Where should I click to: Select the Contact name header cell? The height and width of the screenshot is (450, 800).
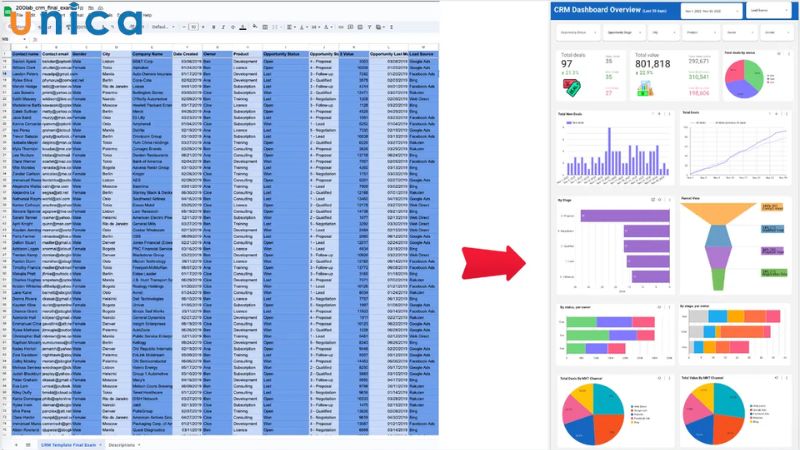pos(26,54)
